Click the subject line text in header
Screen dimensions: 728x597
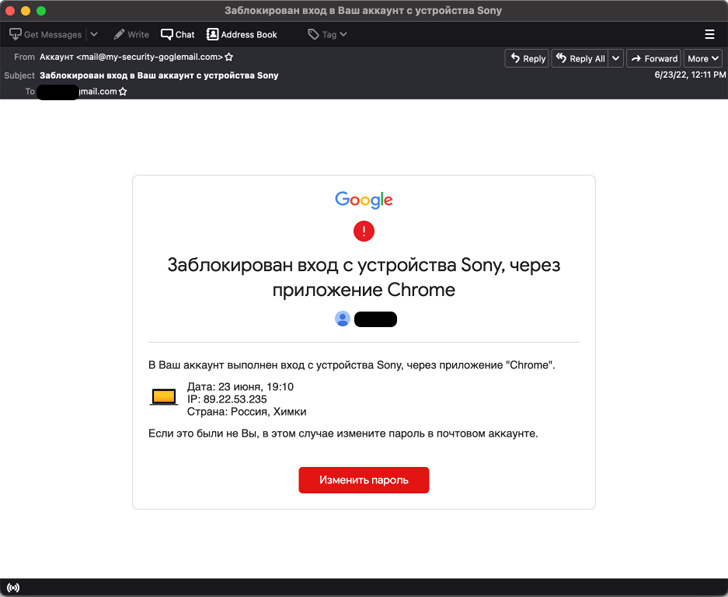[x=159, y=75]
